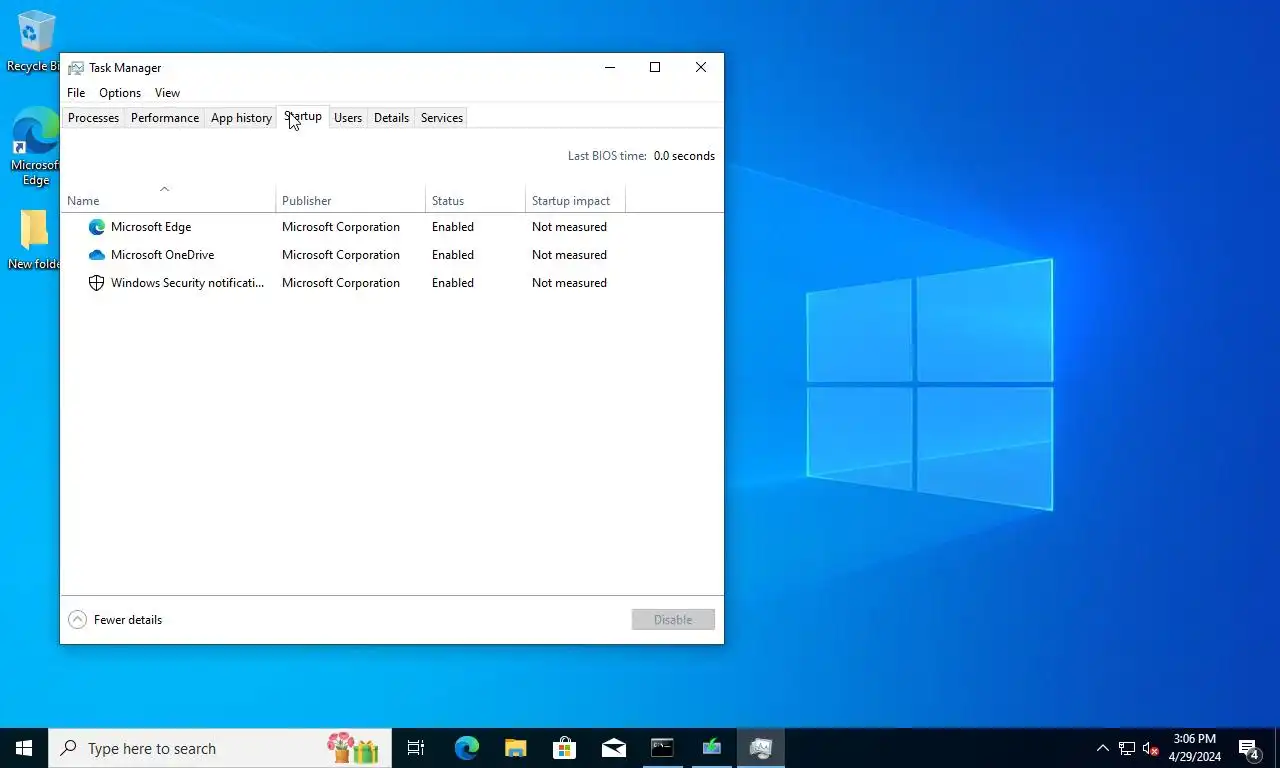Viewport: 1280px width, 768px height.
Task: Click Enabled status for Microsoft OneDrive
Action: [453, 255]
